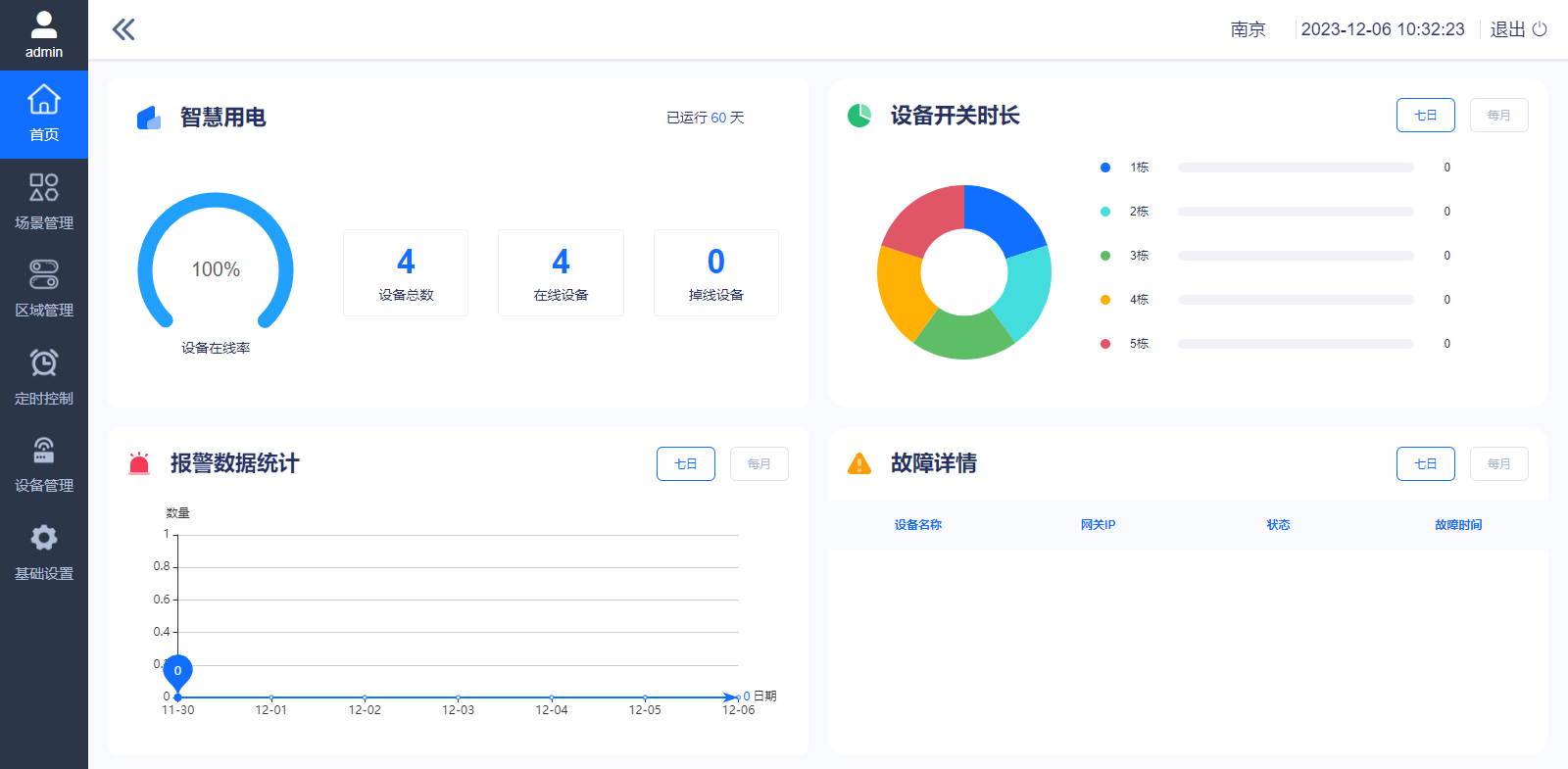Click the 退出 logout power icon
This screenshot has height=769, width=1568.
click(1540, 29)
